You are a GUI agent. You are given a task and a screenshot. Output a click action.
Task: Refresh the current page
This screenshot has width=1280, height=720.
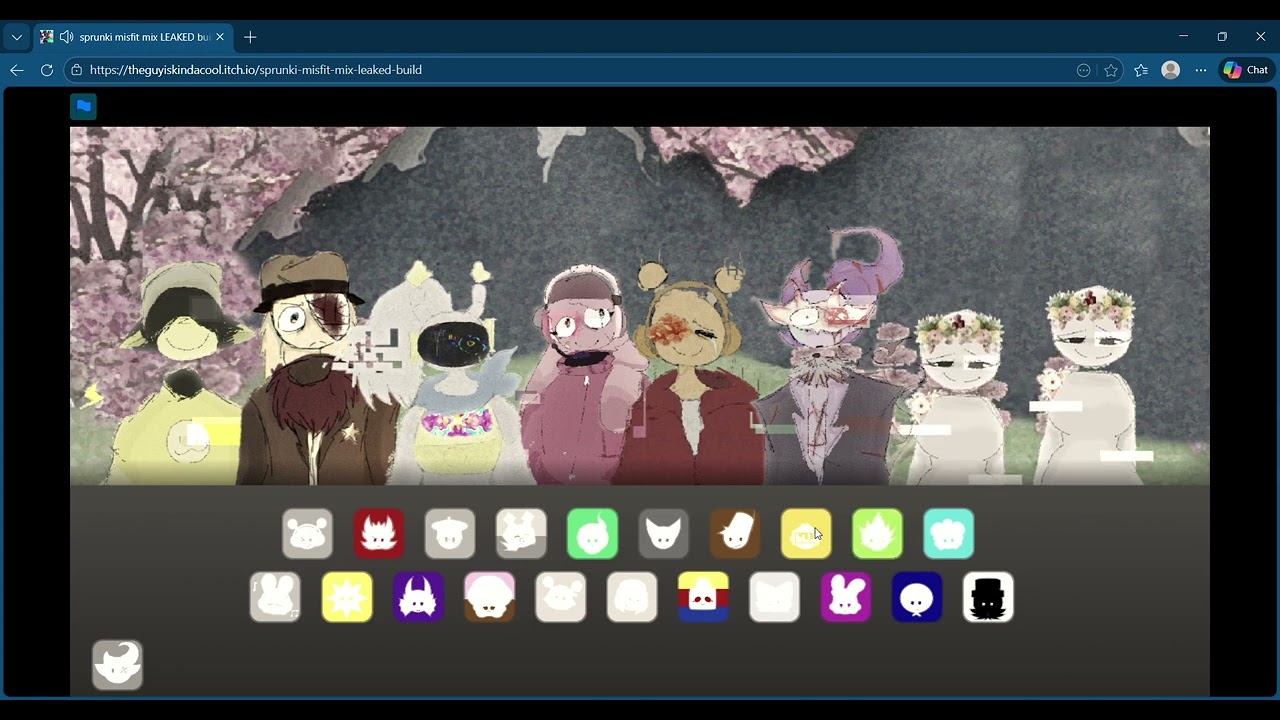point(46,70)
